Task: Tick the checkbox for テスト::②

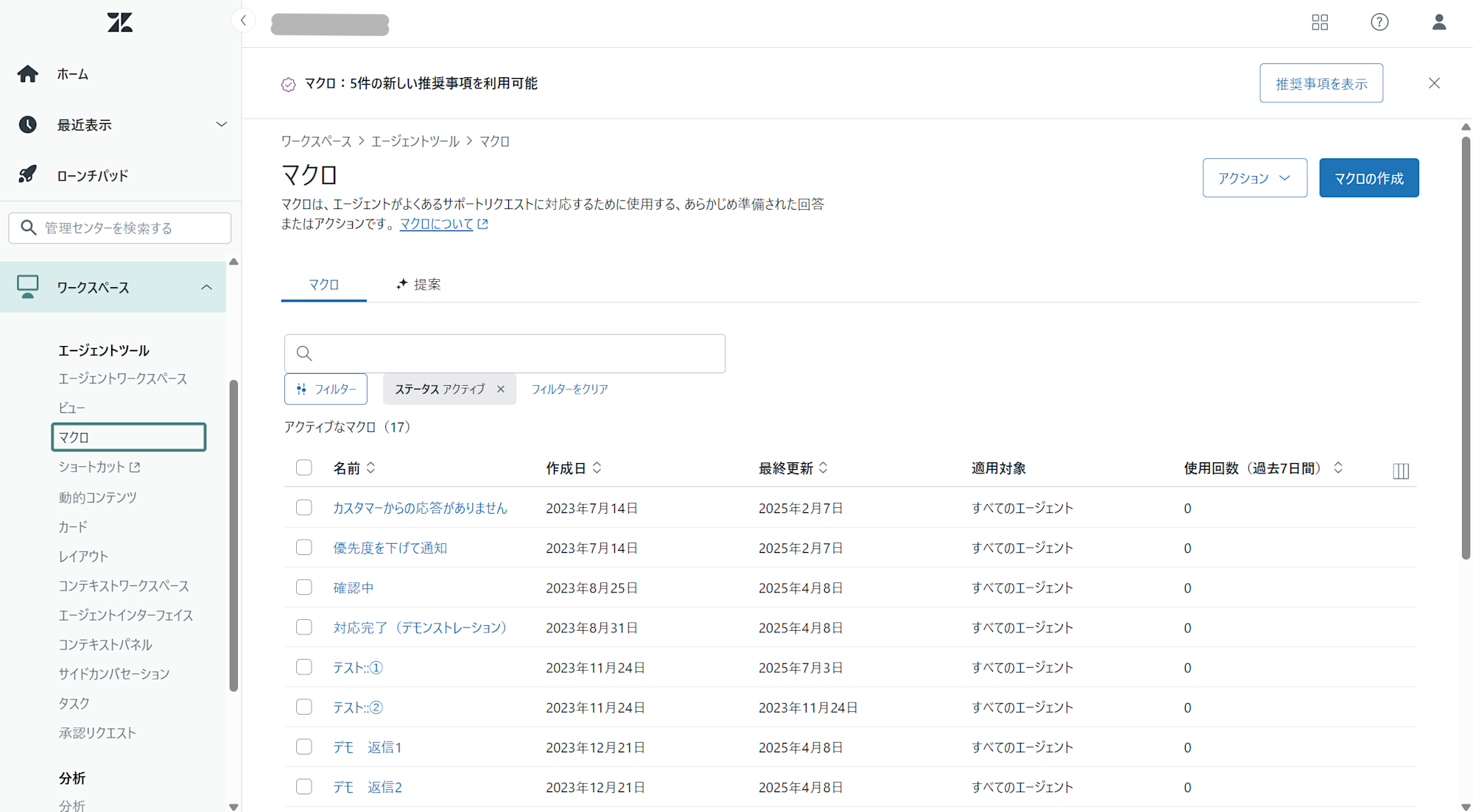Action: click(304, 707)
